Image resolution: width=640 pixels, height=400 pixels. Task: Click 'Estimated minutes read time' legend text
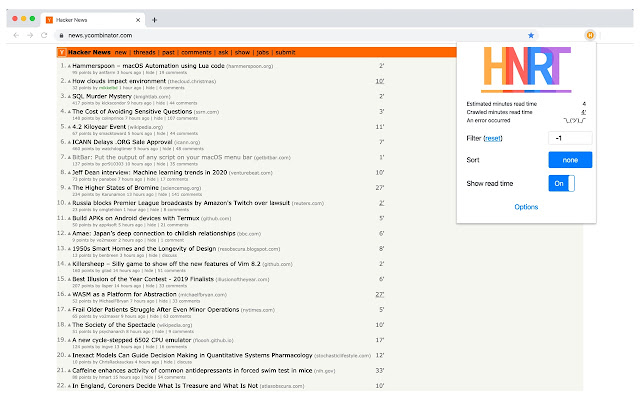pyautogui.click(x=502, y=104)
